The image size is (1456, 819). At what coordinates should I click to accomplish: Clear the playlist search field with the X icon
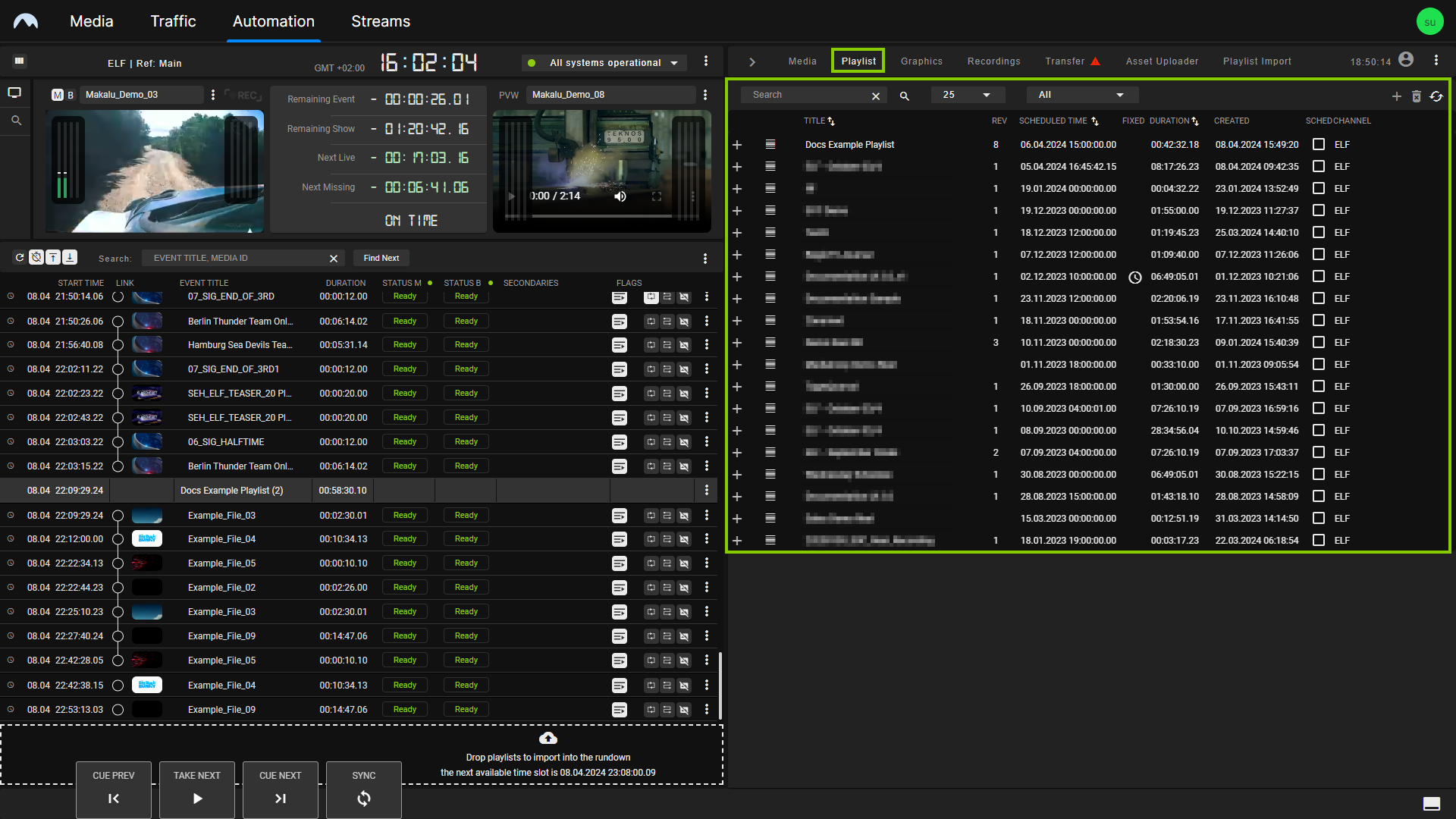click(x=876, y=96)
